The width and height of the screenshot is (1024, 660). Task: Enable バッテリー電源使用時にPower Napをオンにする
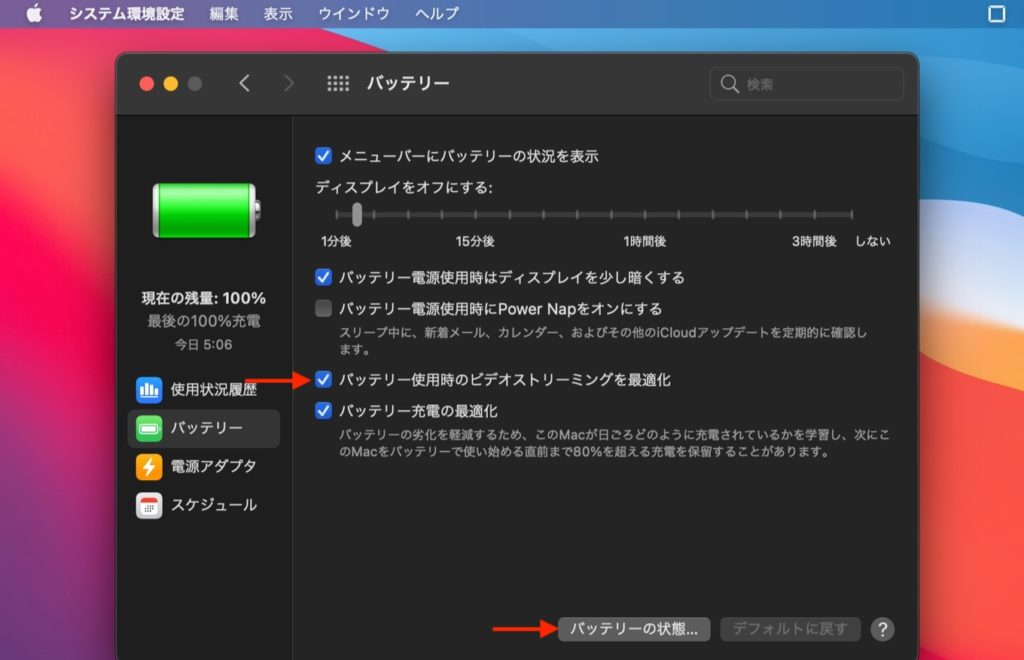[322, 310]
